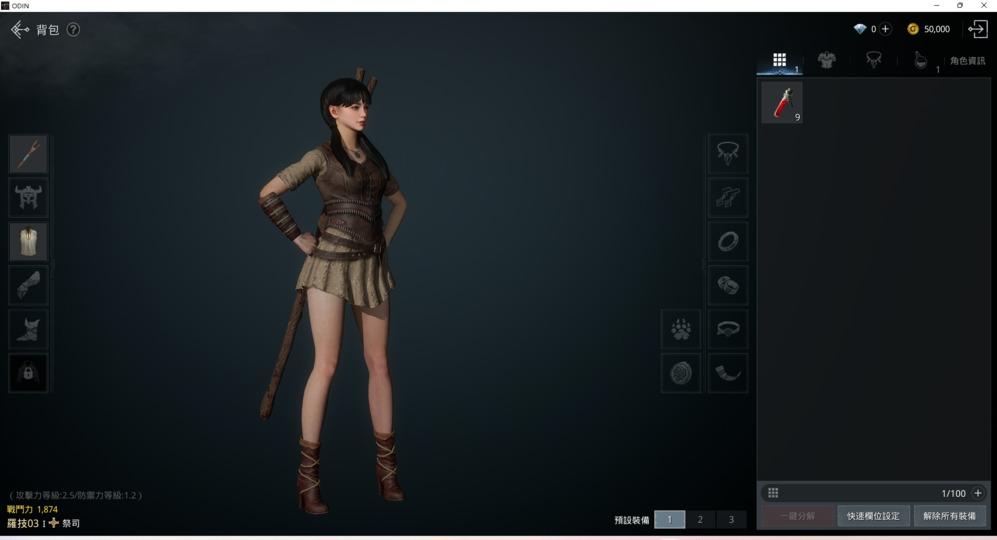This screenshot has width=997, height=540.
Task: Open the help question mark icon
Action: click(x=73, y=29)
